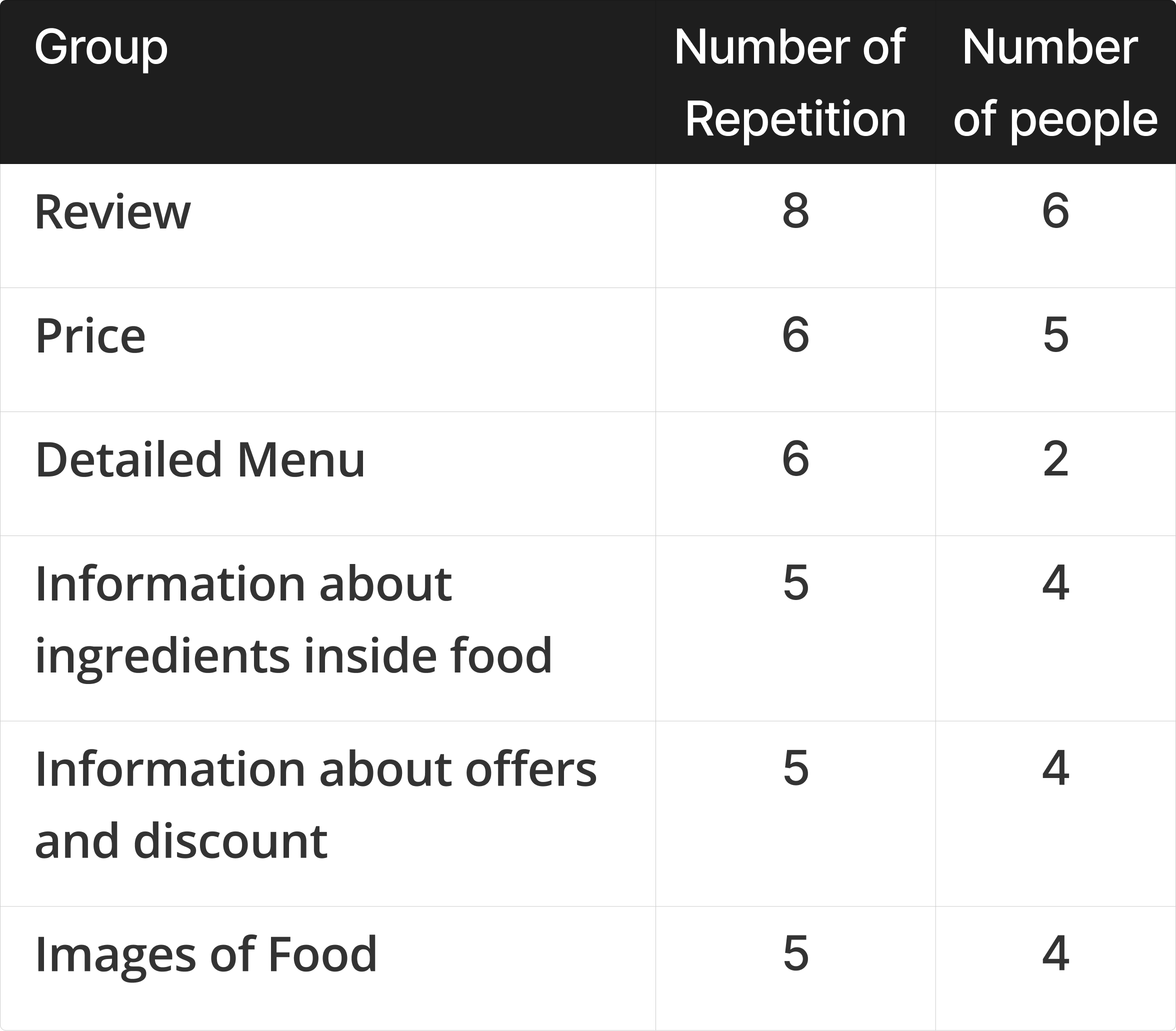Click people value 4 in offers row
This screenshot has width=1176, height=1031.
tap(1056, 768)
